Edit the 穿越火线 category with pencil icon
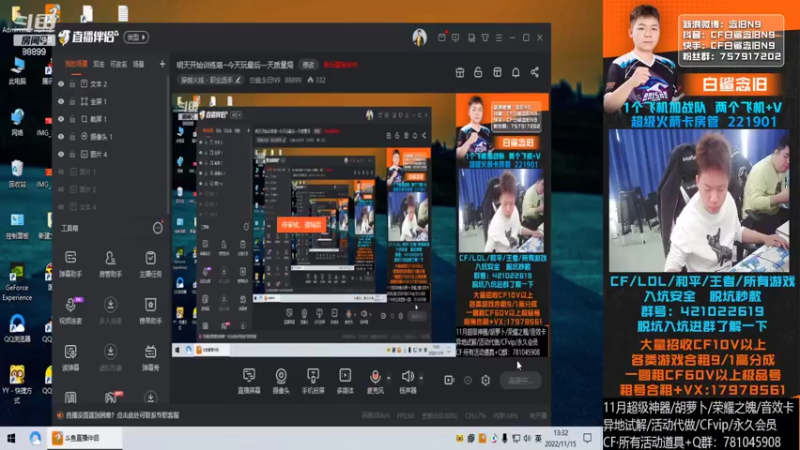800x450 pixels. [238, 80]
